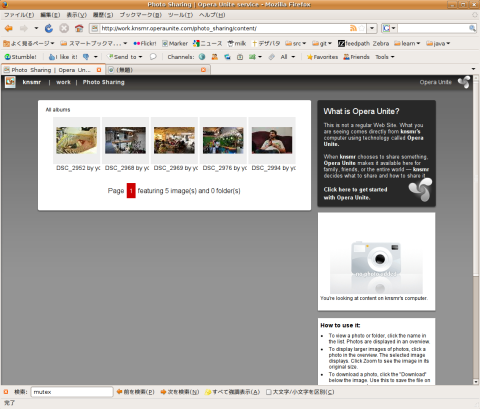Image resolution: width=480 pixels, height=409 pixels.
Task: Open the ブックマーク(B) menu
Action: click(140, 15)
